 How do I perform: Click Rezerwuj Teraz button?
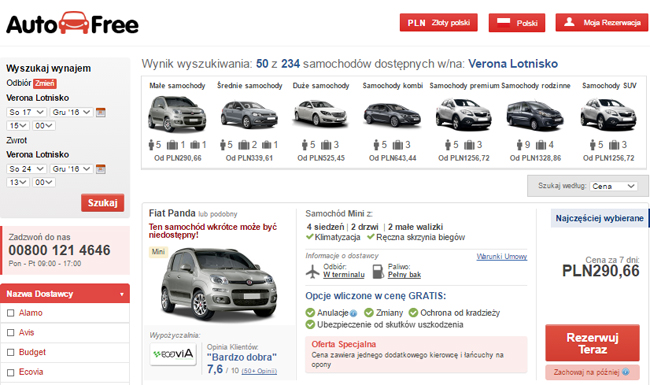pos(592,343)
